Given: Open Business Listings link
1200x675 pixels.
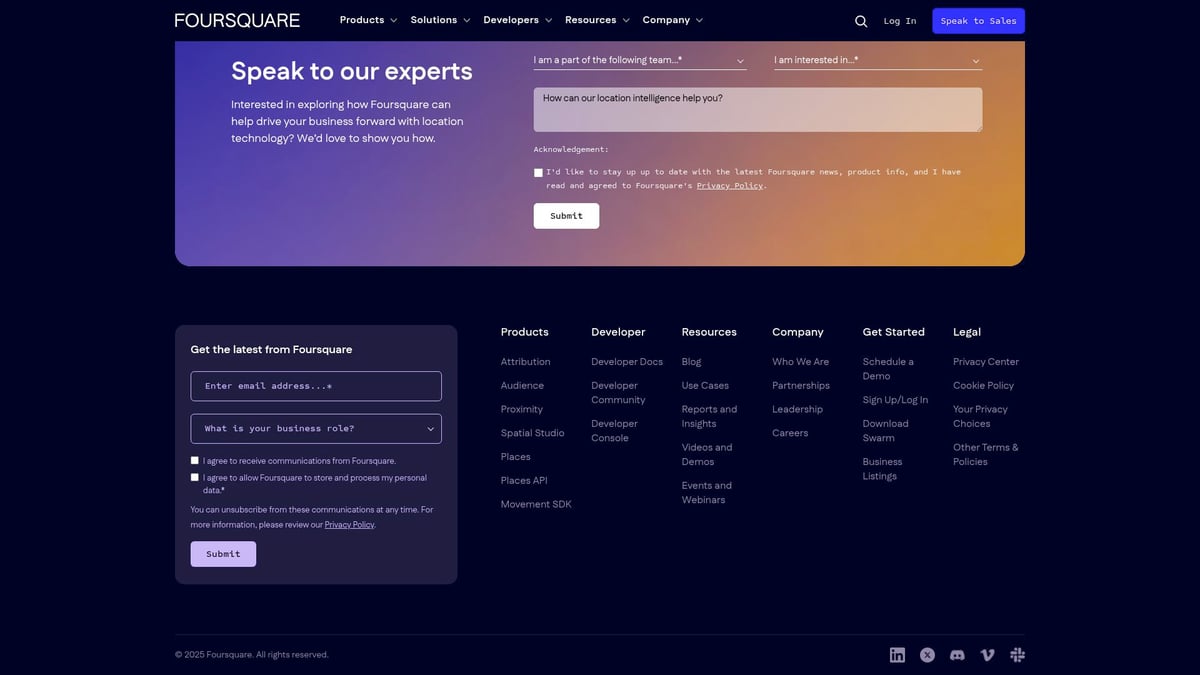Looking at the screenshot, I should tap(882, 469).
